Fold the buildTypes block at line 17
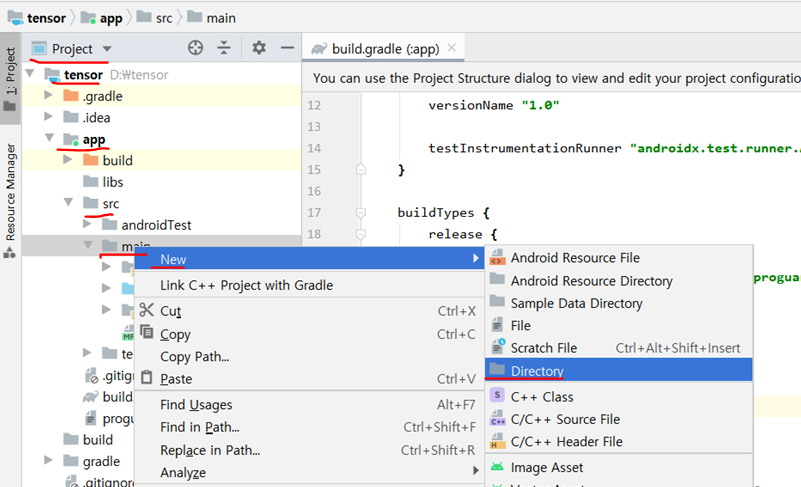Viewport: 801px width, 487px height. [361, 212]
